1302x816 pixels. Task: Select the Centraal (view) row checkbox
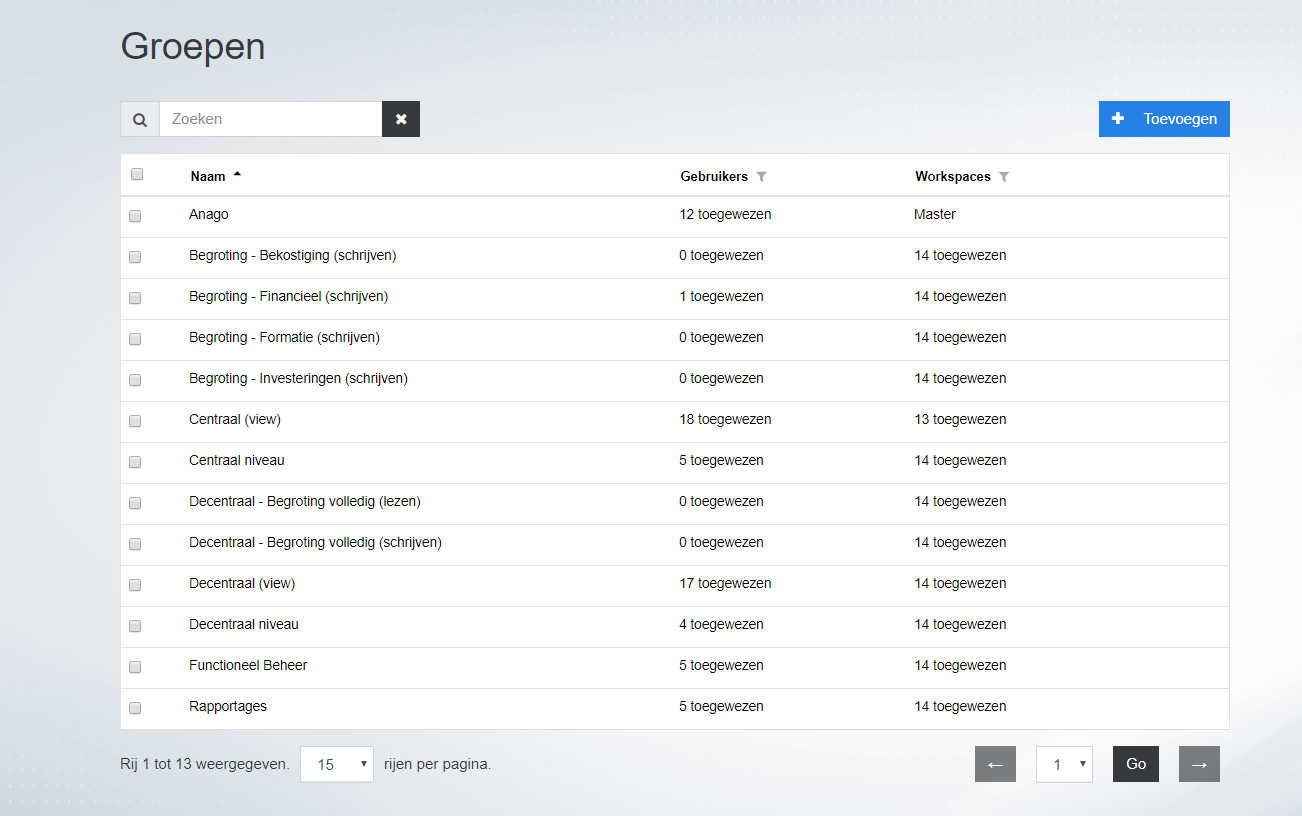coord(135,421)
